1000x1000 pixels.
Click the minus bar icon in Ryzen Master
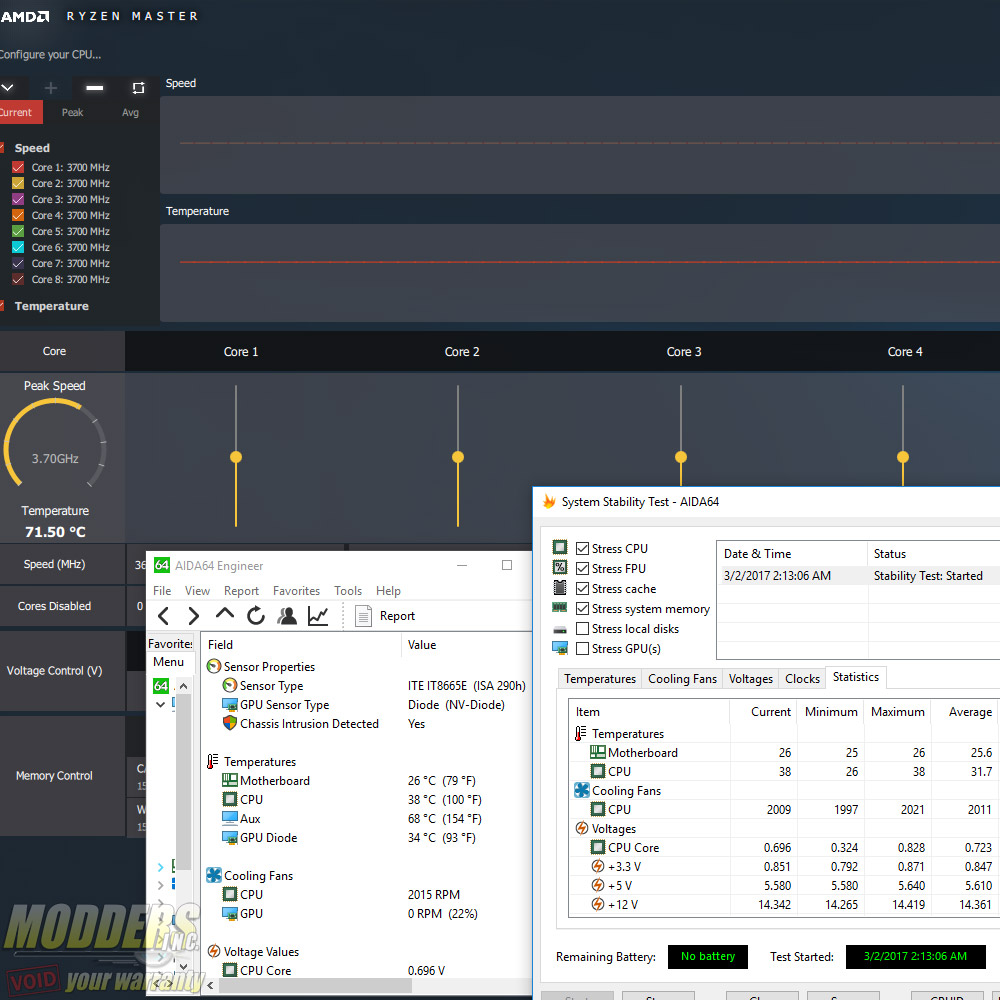94,87
